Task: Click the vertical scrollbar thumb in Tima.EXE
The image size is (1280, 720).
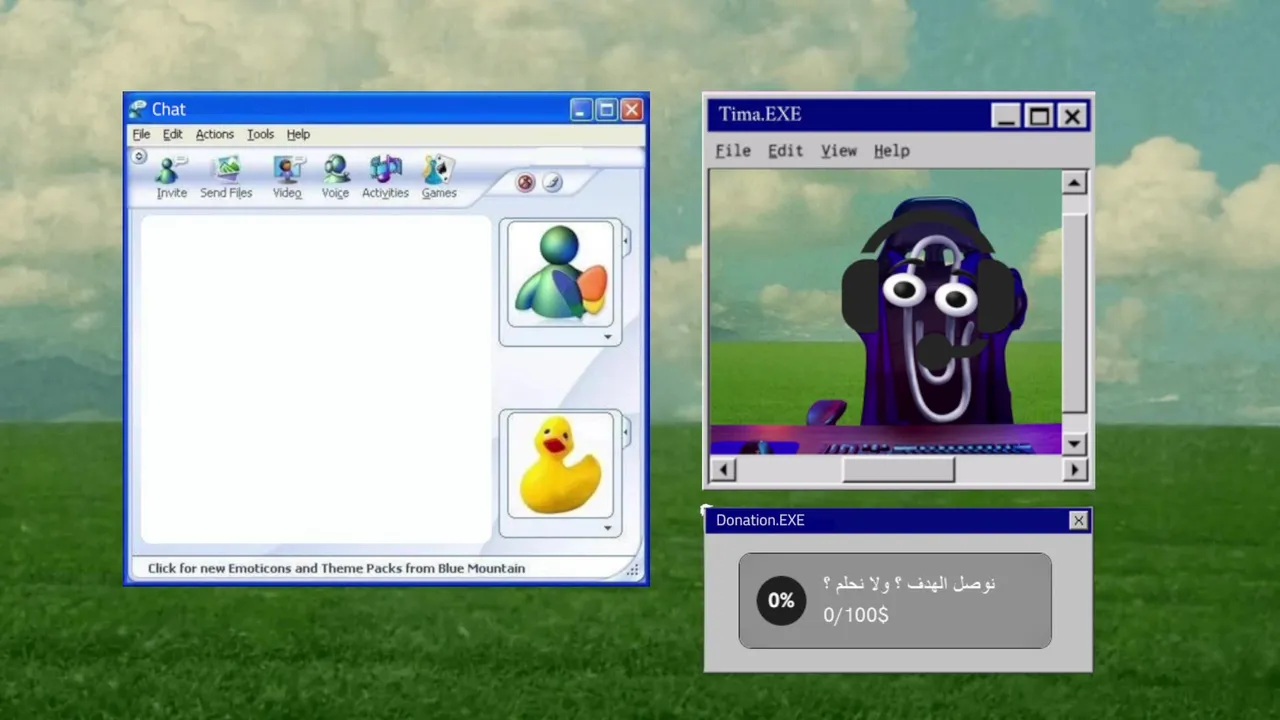Action: tap(1073, 312)
